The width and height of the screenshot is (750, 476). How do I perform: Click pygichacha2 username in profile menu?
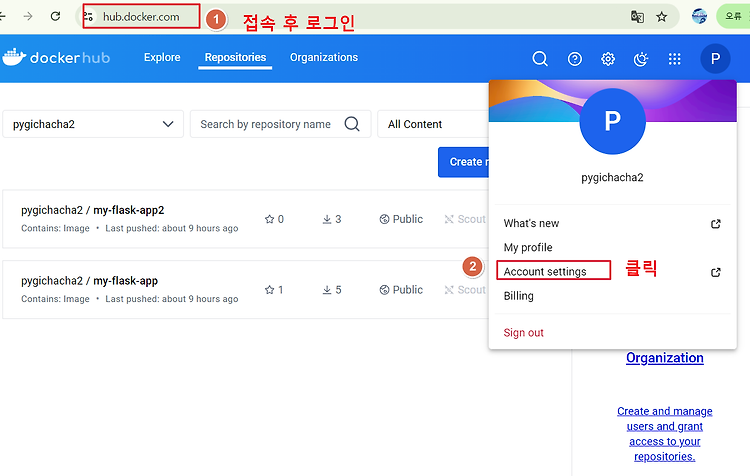click(612, 177)
